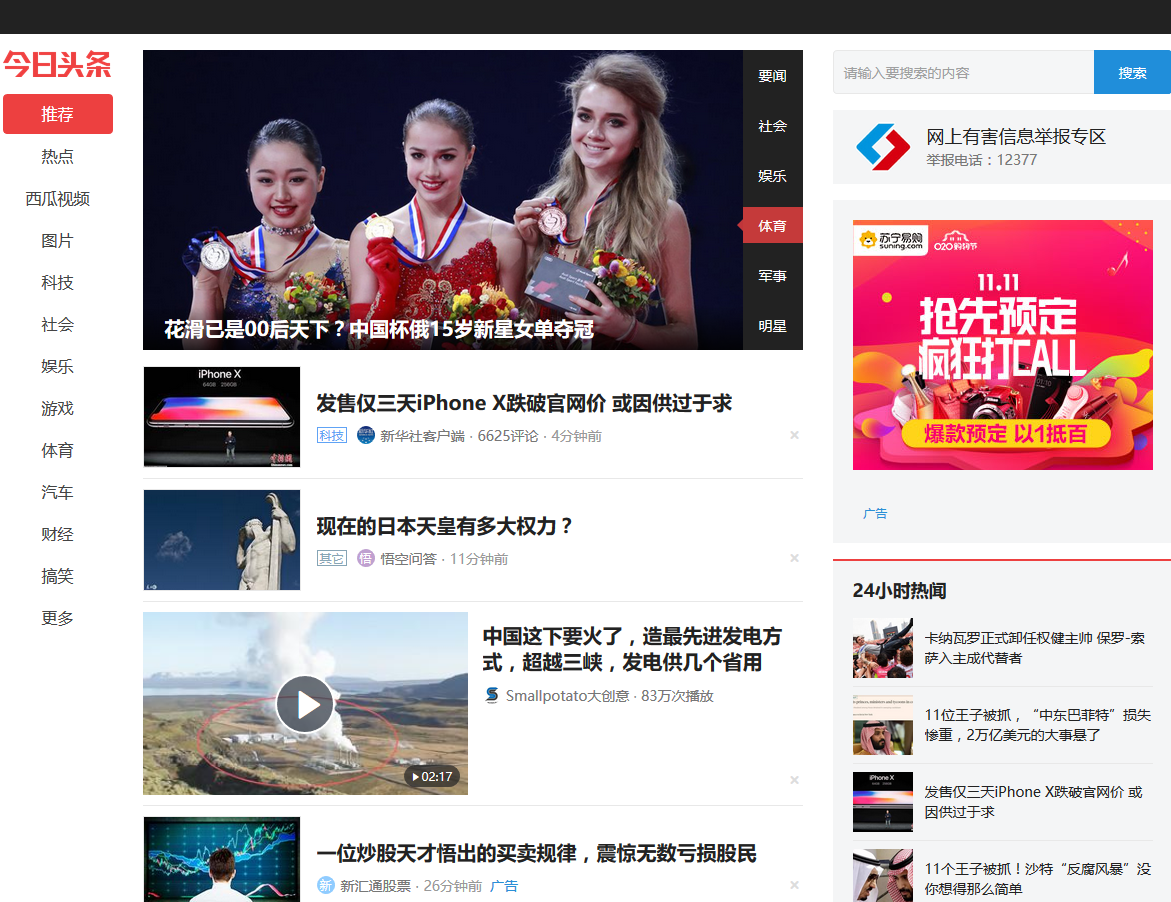This screenshot has height=902, width=1171.
Task: Click 新汇通股票 avatar icon
Action: (326, 886)
